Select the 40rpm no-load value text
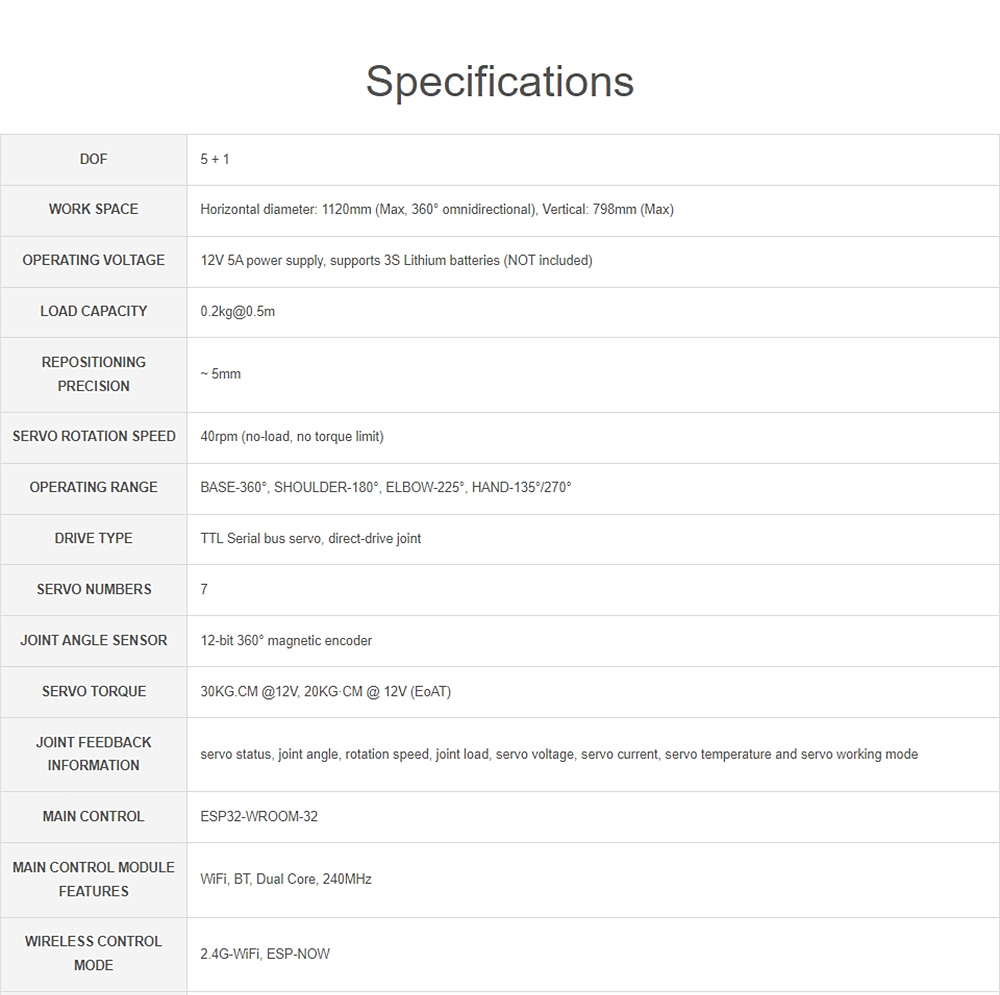 point(292,437)
